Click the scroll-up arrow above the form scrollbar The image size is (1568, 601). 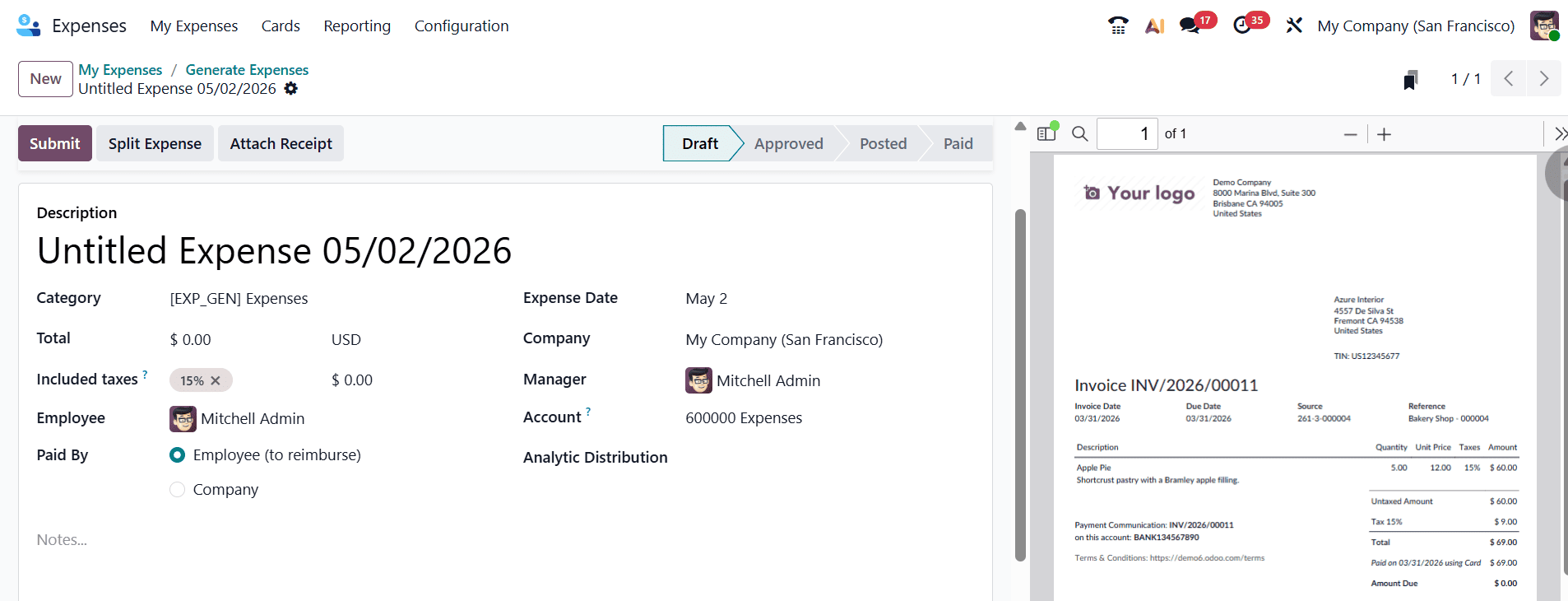click(x=1020, y=126)
